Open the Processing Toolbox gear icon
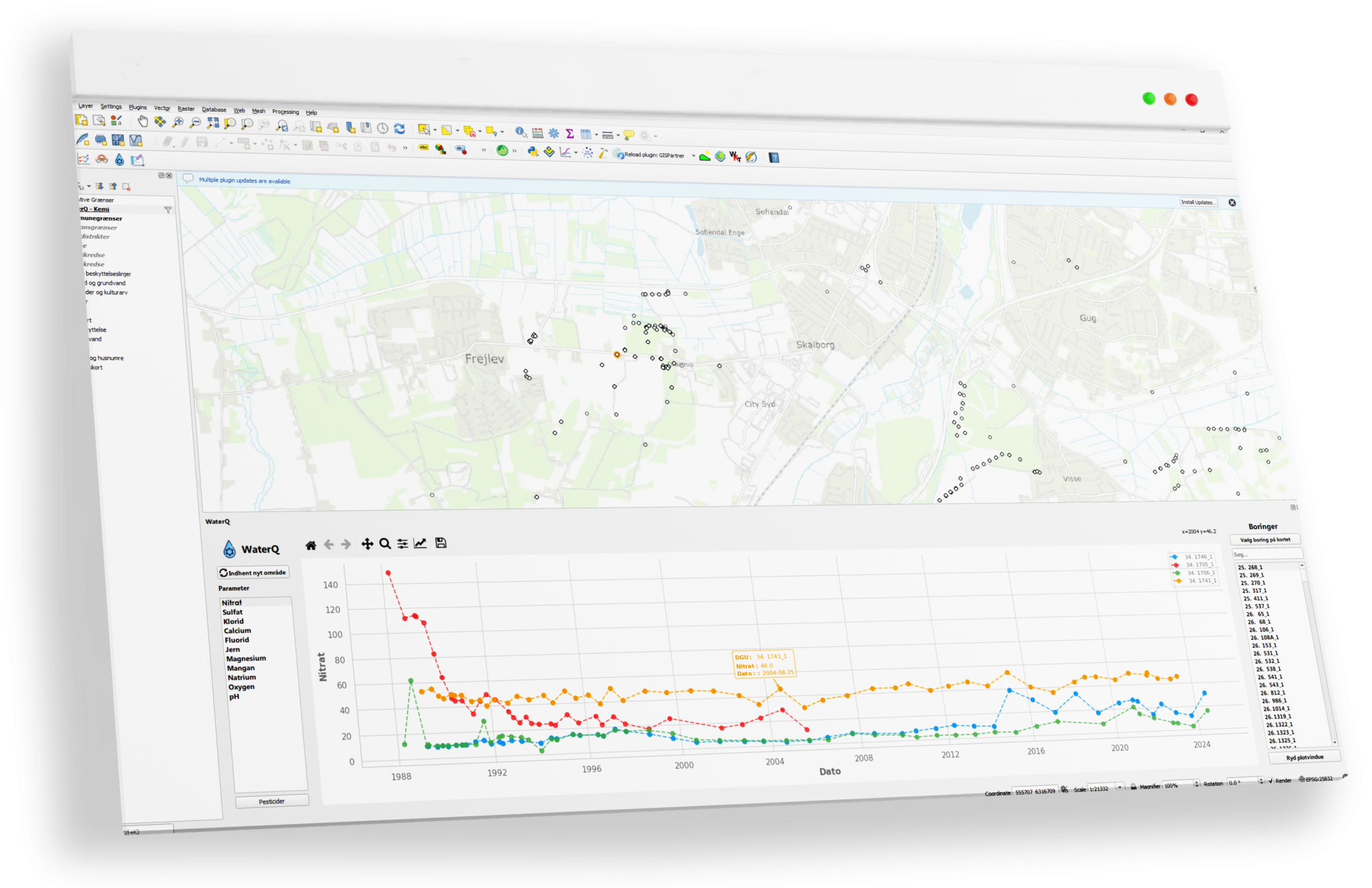The image size is (1372, 888). click(x=554, y=134)
